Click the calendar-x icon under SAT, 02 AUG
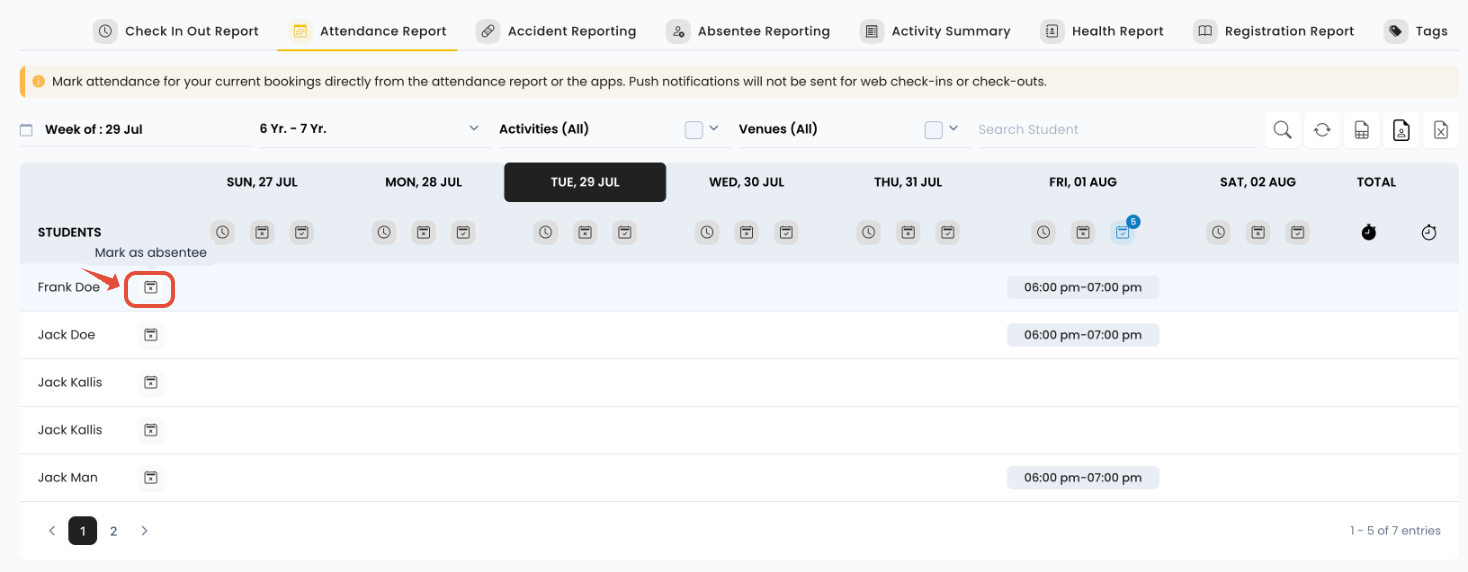Screen dimensions: 1468x572 [1258, 232]
